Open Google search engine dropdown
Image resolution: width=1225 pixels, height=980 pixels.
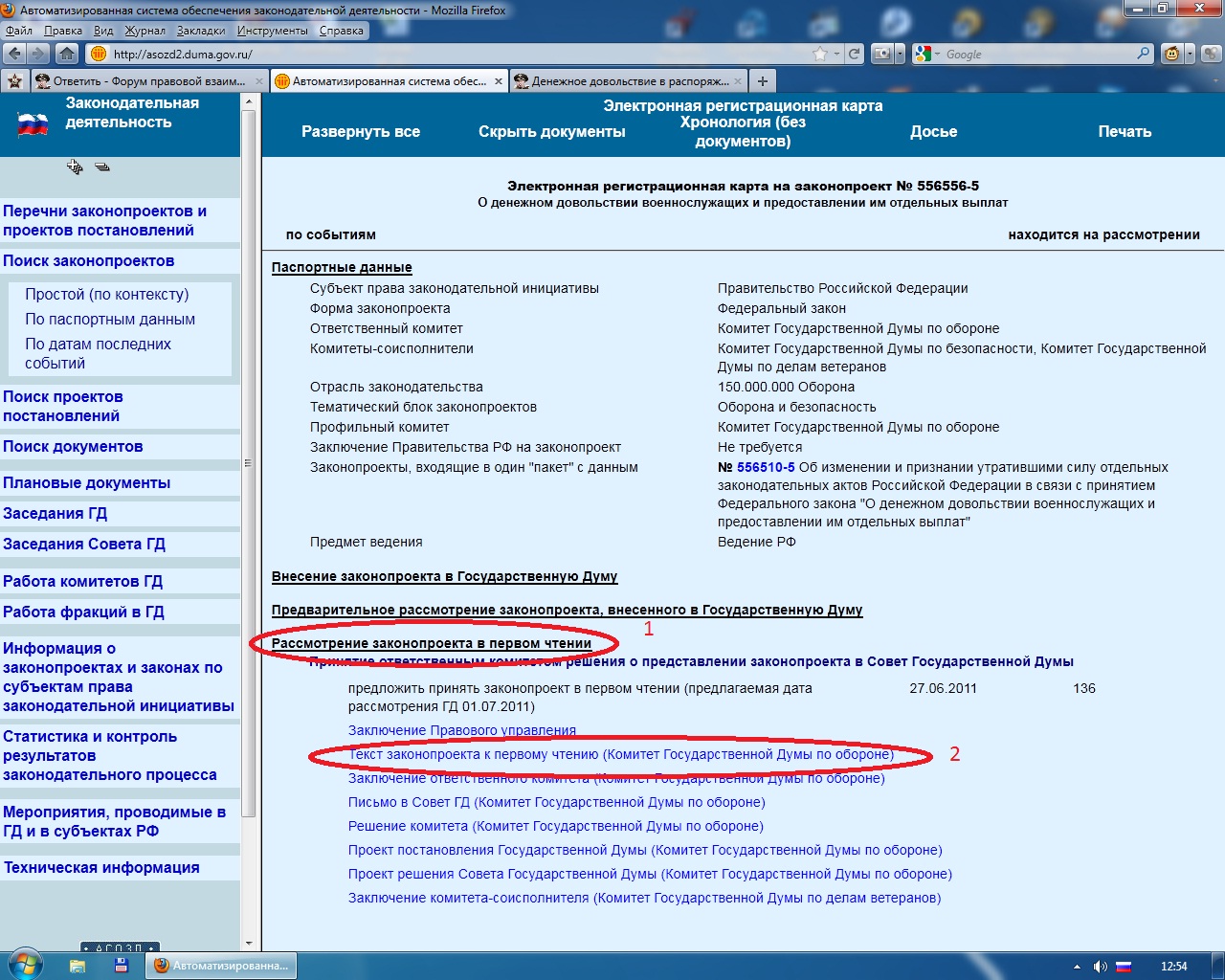point(926,54)
